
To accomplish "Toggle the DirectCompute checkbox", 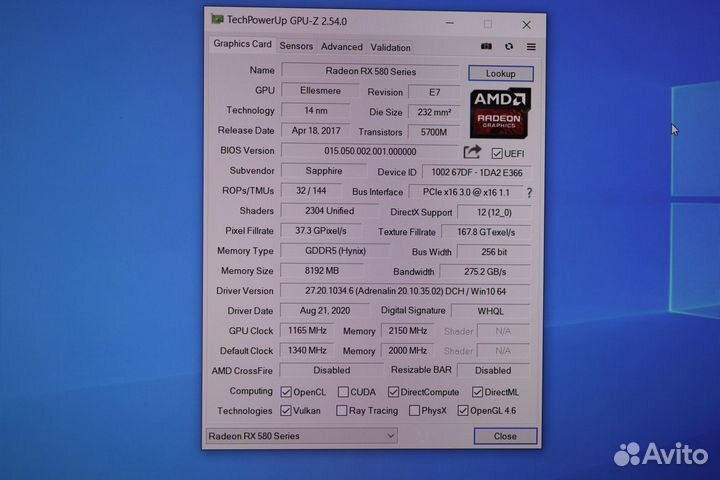I will tap(393, 392).
